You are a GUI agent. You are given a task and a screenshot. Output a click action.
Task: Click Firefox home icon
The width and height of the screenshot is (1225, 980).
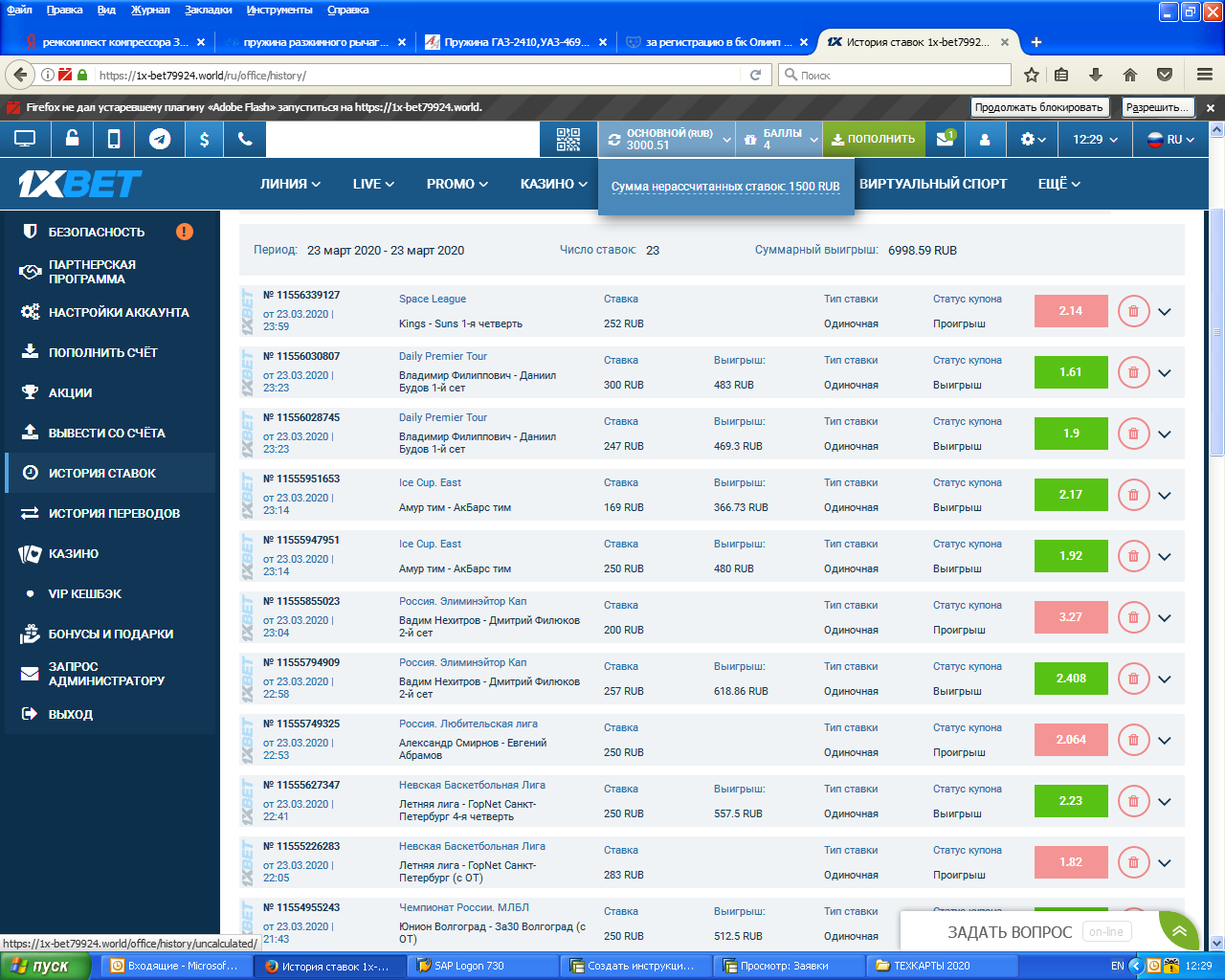[x=1130, y=75]
